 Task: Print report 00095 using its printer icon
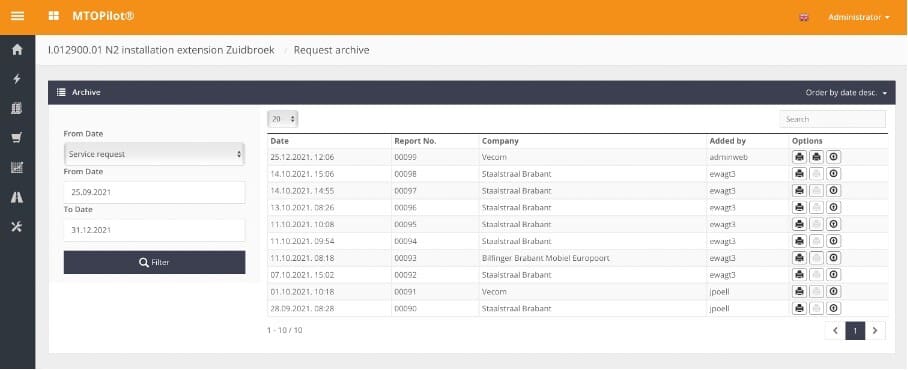[800, 224]
